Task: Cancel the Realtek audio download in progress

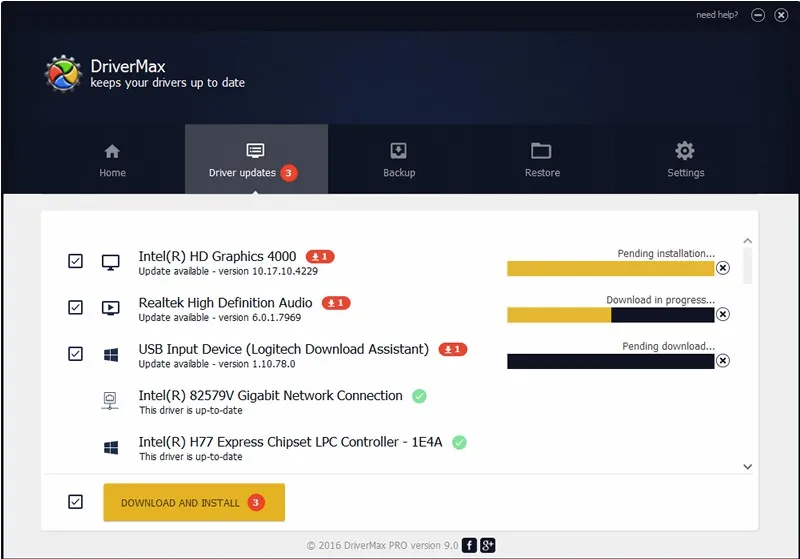Action: [723, 314]
